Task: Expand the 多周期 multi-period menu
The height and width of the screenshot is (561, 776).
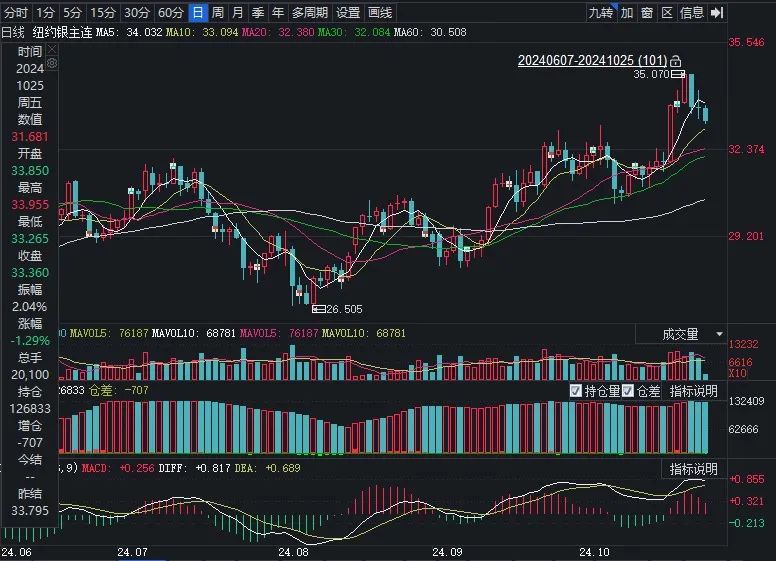Action: coord(310,13)
